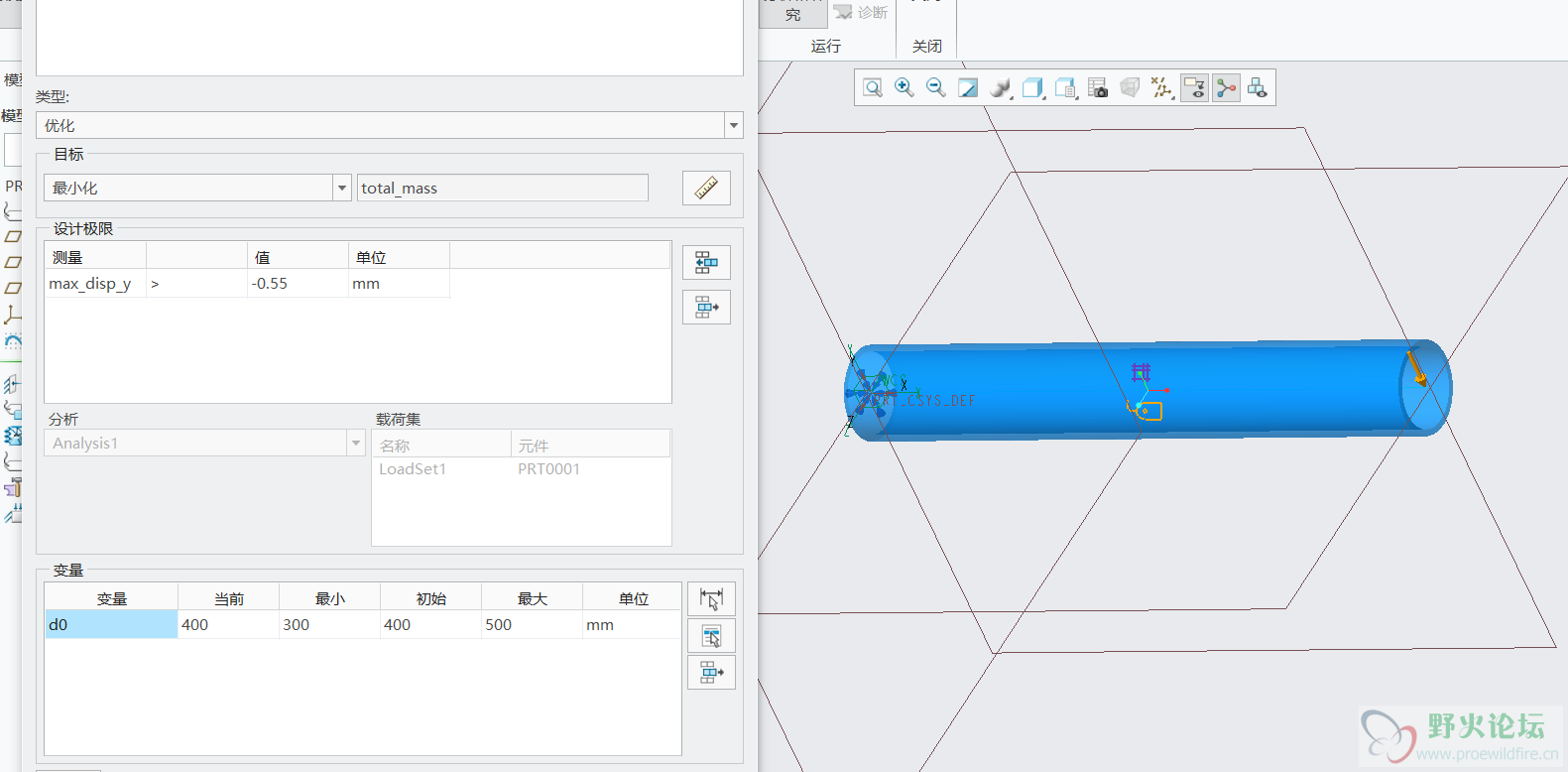Click the maximum value 500 cell
Image resolution: width=1568 pixels, height=772 pixels.
pyautogui.click(x=532, y=625)
